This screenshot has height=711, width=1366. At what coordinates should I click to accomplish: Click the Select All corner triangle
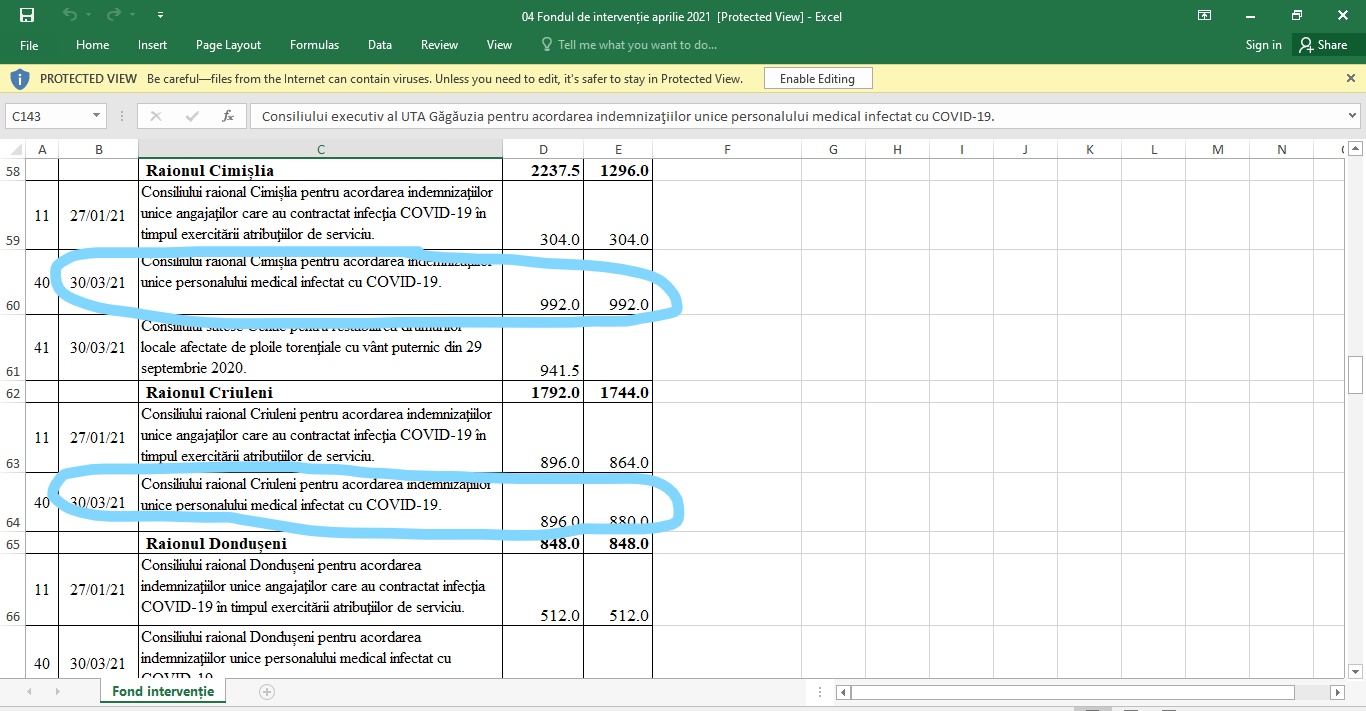(15, 149)
